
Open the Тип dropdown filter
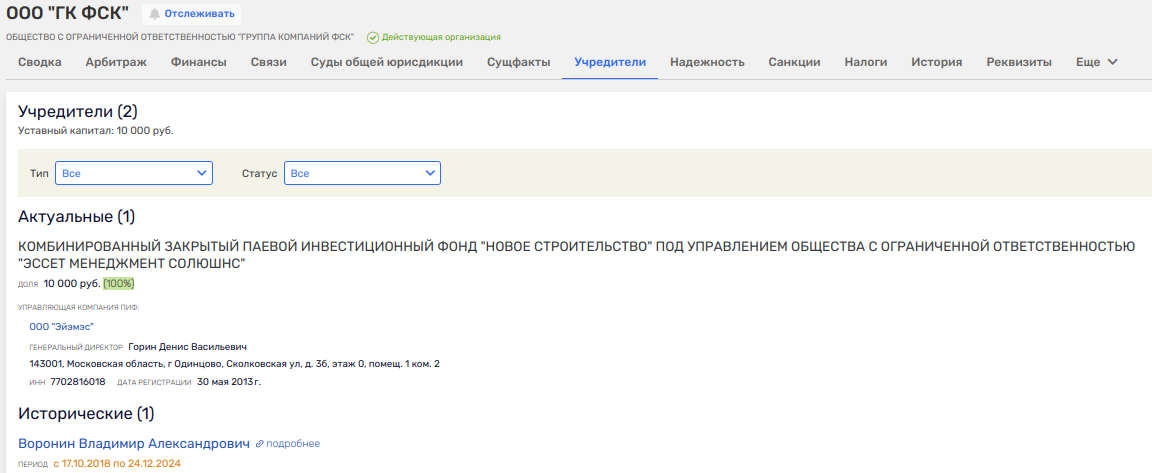tap(134, 173)
